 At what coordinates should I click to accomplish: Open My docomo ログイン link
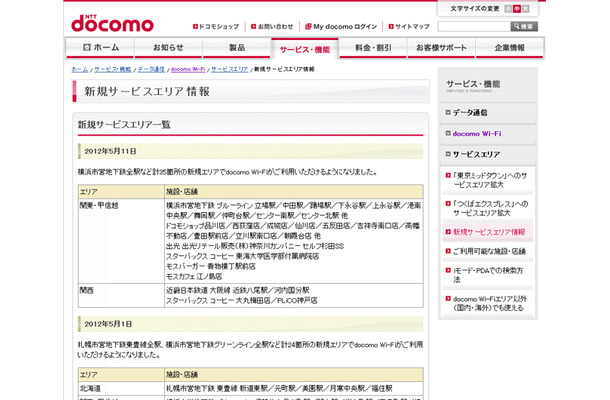click(x=341, y=26)
